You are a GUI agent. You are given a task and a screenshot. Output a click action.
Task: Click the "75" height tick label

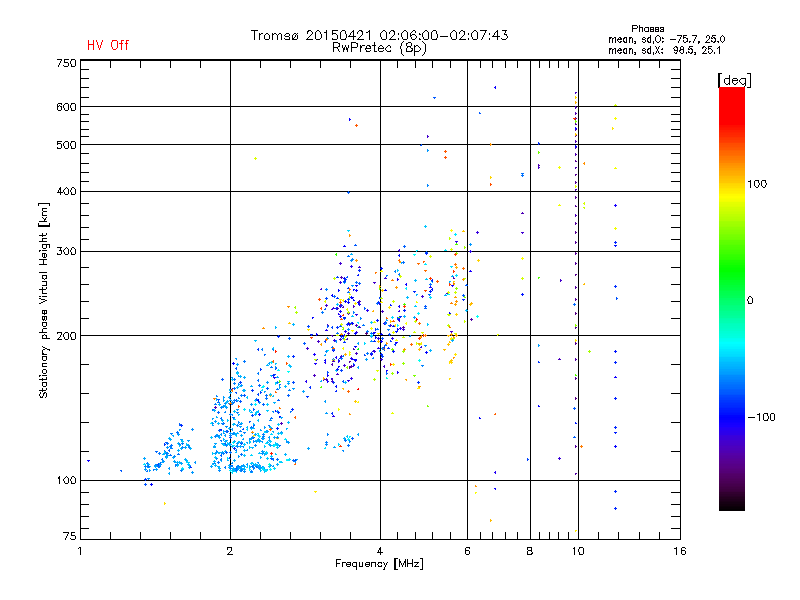pos(70,536)
